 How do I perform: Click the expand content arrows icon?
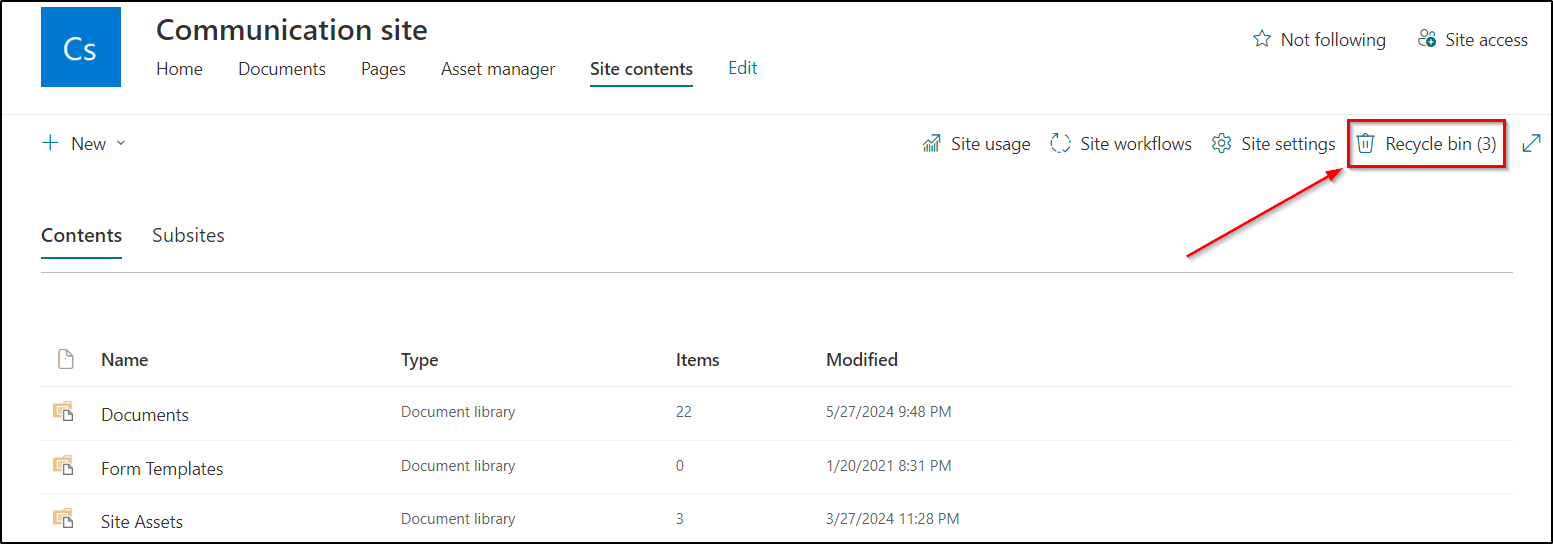1531,144
